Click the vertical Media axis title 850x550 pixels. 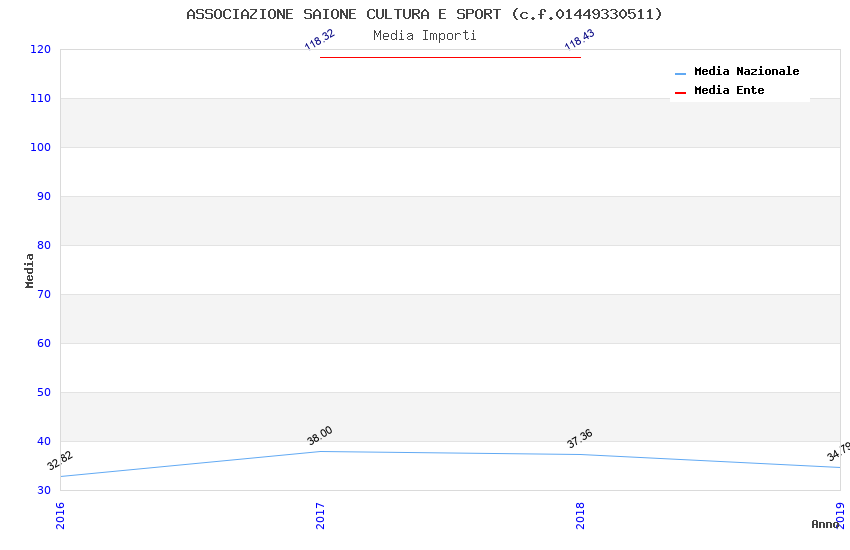29,270
